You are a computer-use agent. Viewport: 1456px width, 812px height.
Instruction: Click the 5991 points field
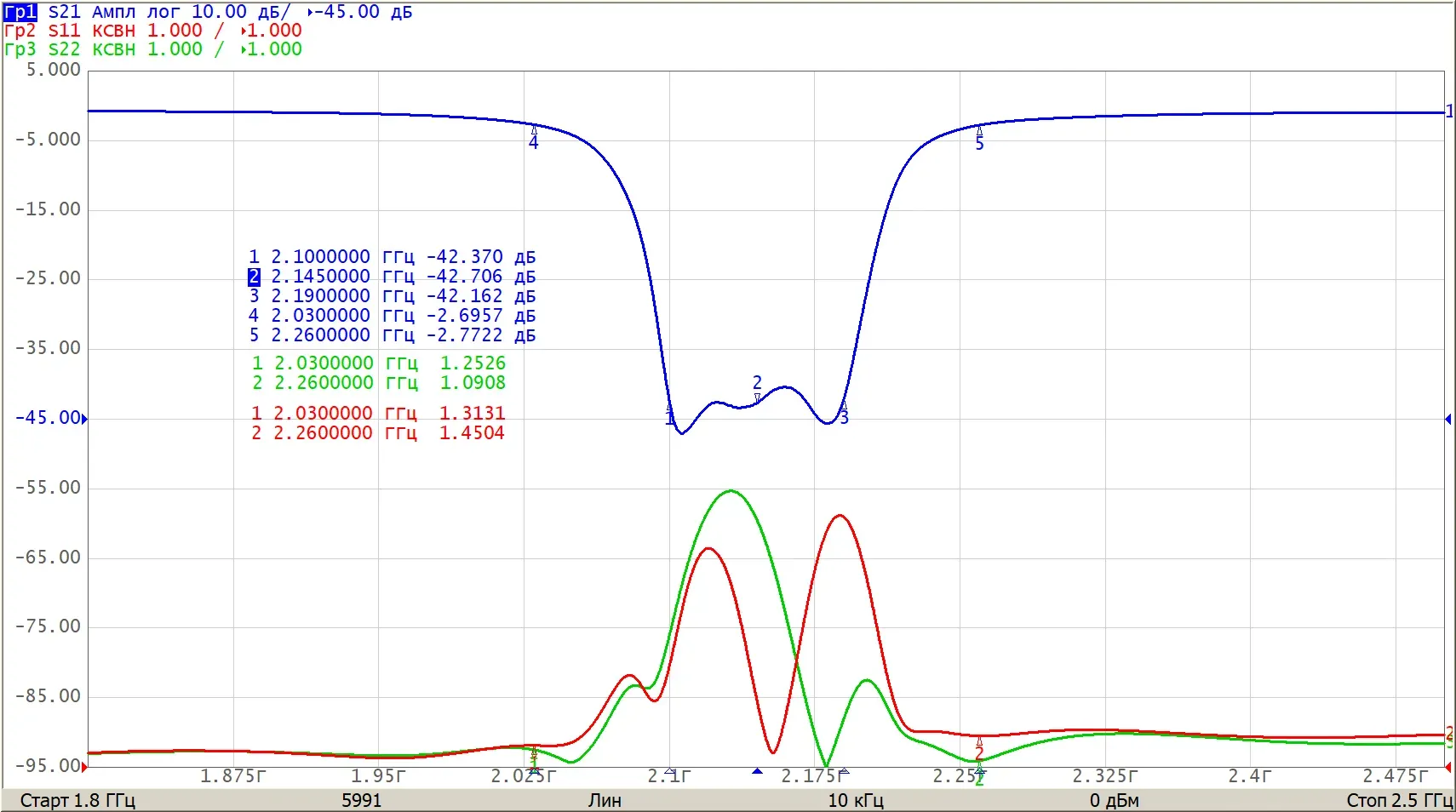click(362, 801)
